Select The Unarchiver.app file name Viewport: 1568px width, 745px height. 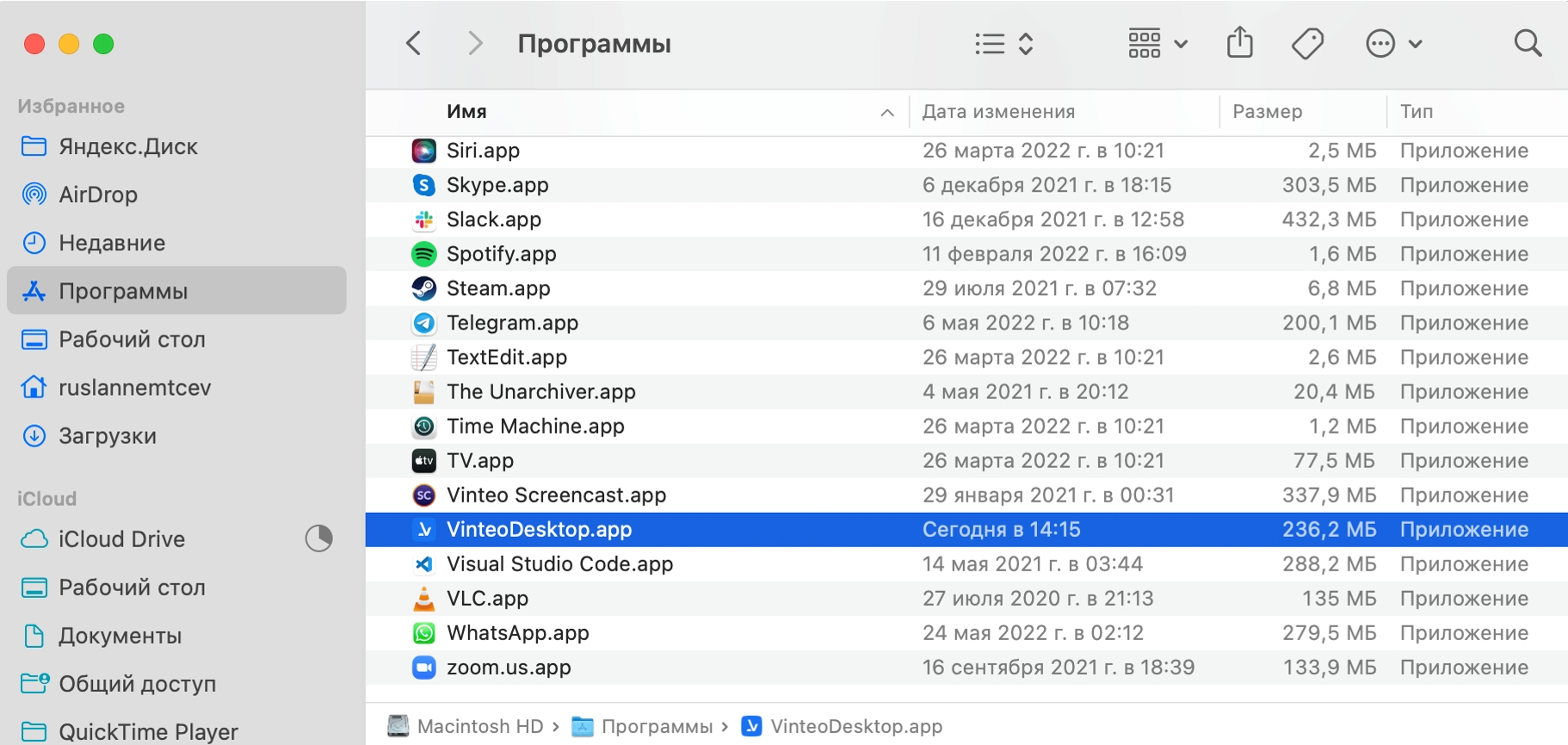pyautogui.click(x=540, y=391)
